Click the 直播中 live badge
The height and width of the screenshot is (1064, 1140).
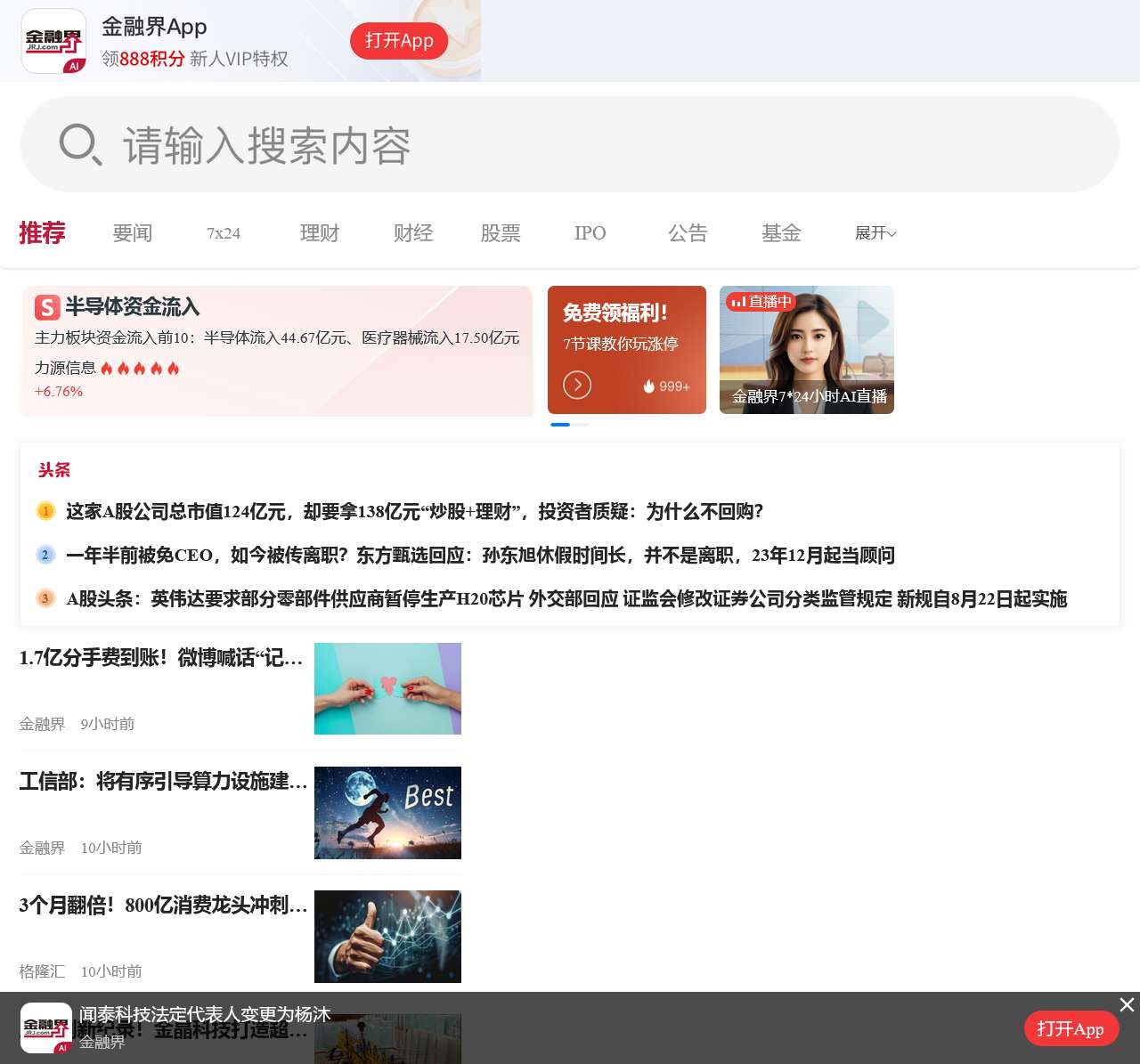(760, 302)
